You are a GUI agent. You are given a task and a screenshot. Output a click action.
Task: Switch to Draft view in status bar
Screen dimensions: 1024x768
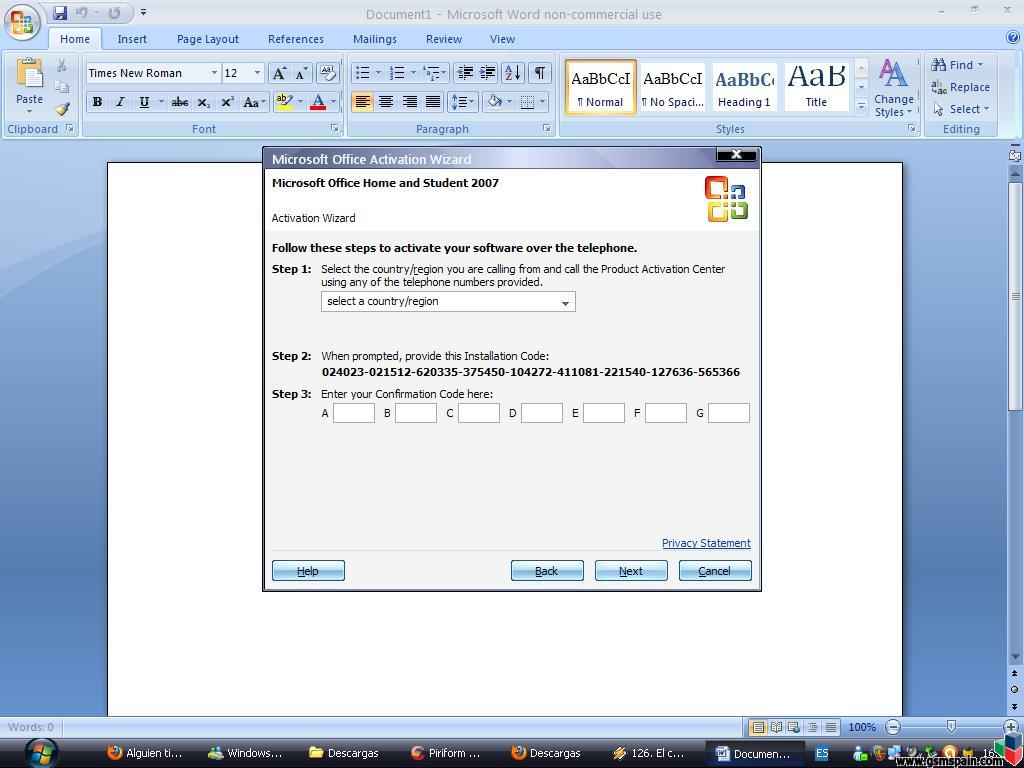831,727
